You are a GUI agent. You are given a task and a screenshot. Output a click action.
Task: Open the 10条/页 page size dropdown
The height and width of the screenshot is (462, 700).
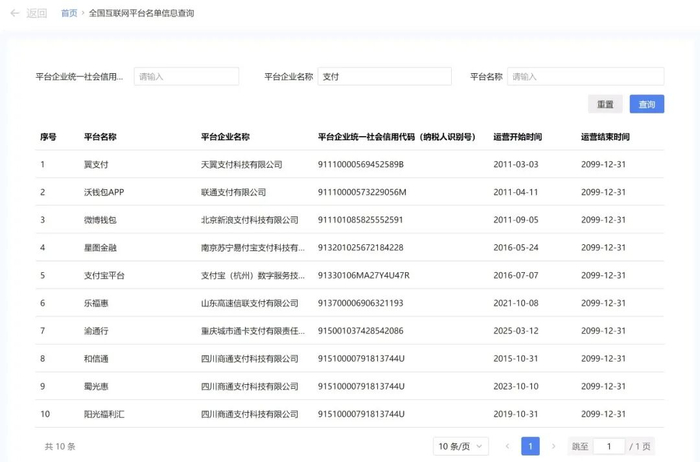(x=461, y=446)
